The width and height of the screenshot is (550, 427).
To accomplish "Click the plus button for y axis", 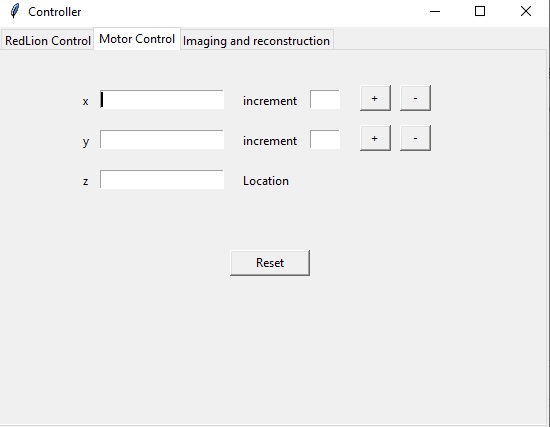I will click(375, 138).
